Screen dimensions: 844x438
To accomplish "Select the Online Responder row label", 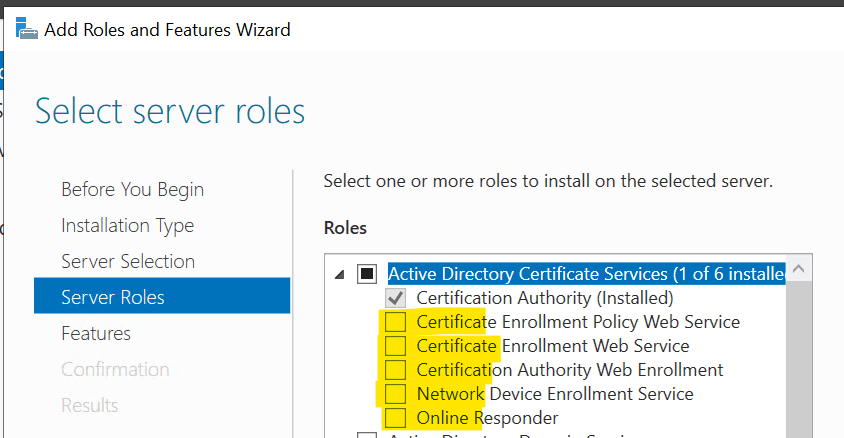I will 487,418.
